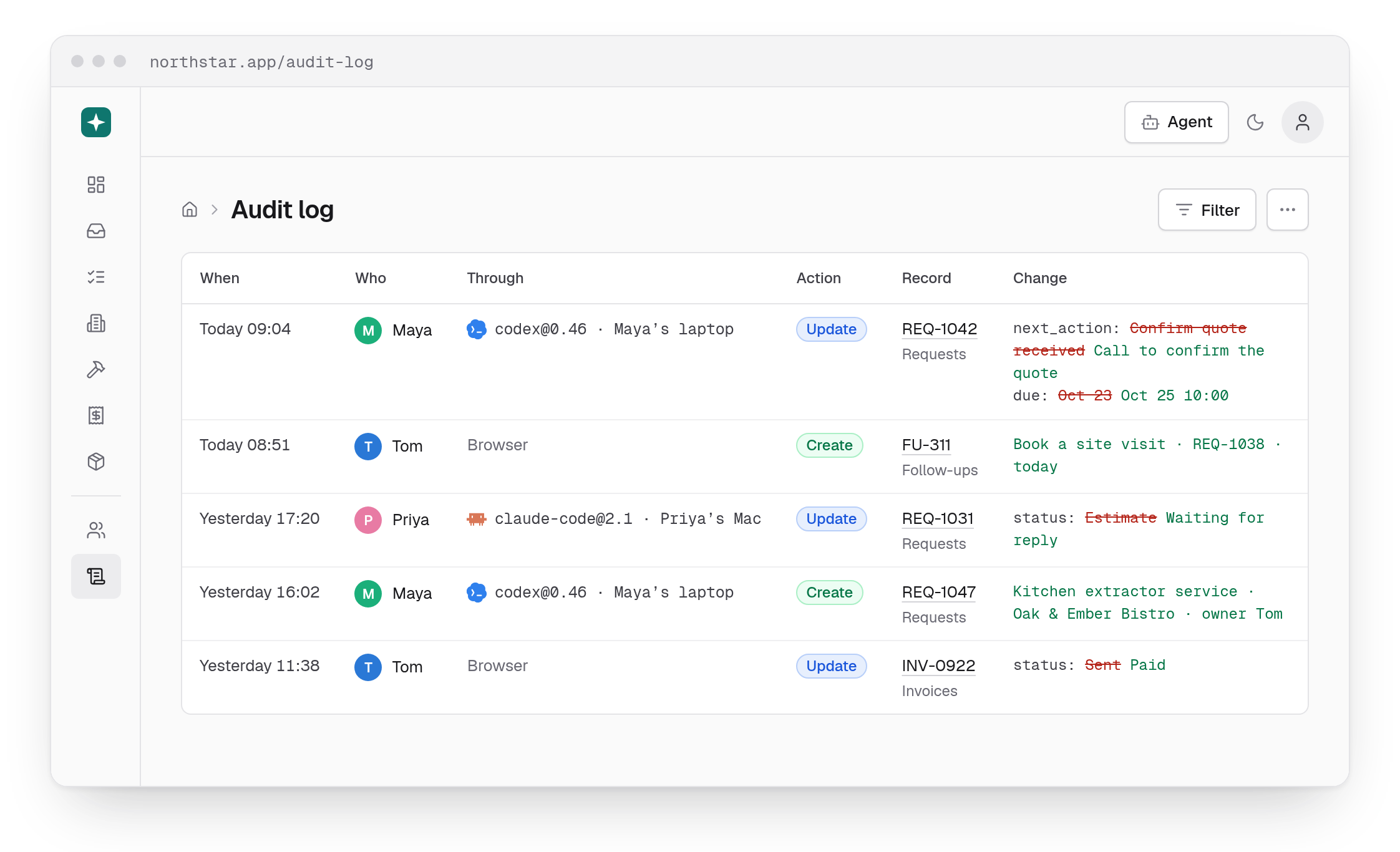Select the audit log scroll icon
The image size is (1400, 852).
pos(96,576)
